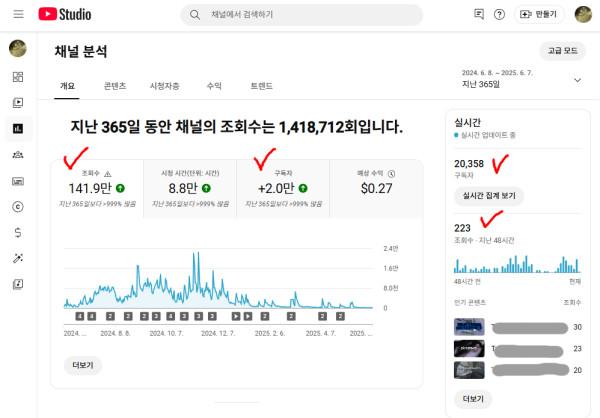600x418 pixels.
Task: Go to Dashboard via the sidebar icon
Action: tap(18, 77)
